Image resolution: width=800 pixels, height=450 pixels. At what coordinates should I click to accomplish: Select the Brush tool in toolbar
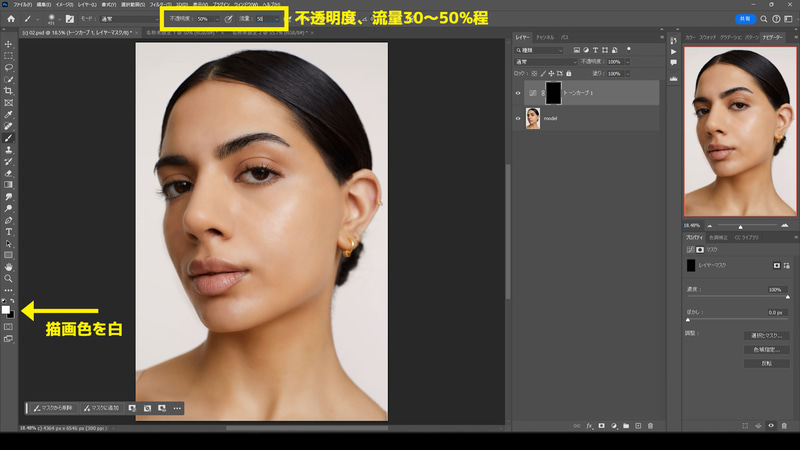point(9,138)
